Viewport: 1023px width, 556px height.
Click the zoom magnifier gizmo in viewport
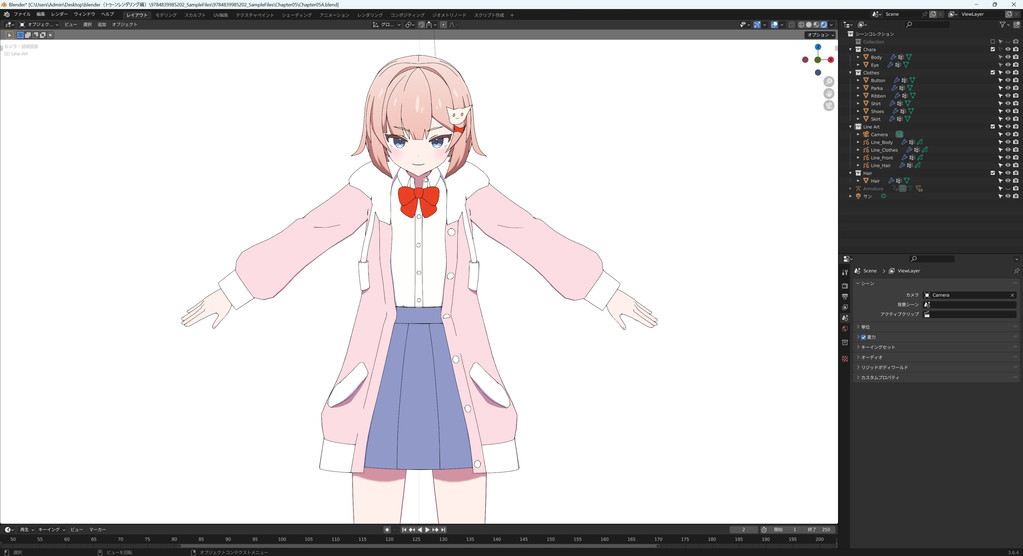829,81
